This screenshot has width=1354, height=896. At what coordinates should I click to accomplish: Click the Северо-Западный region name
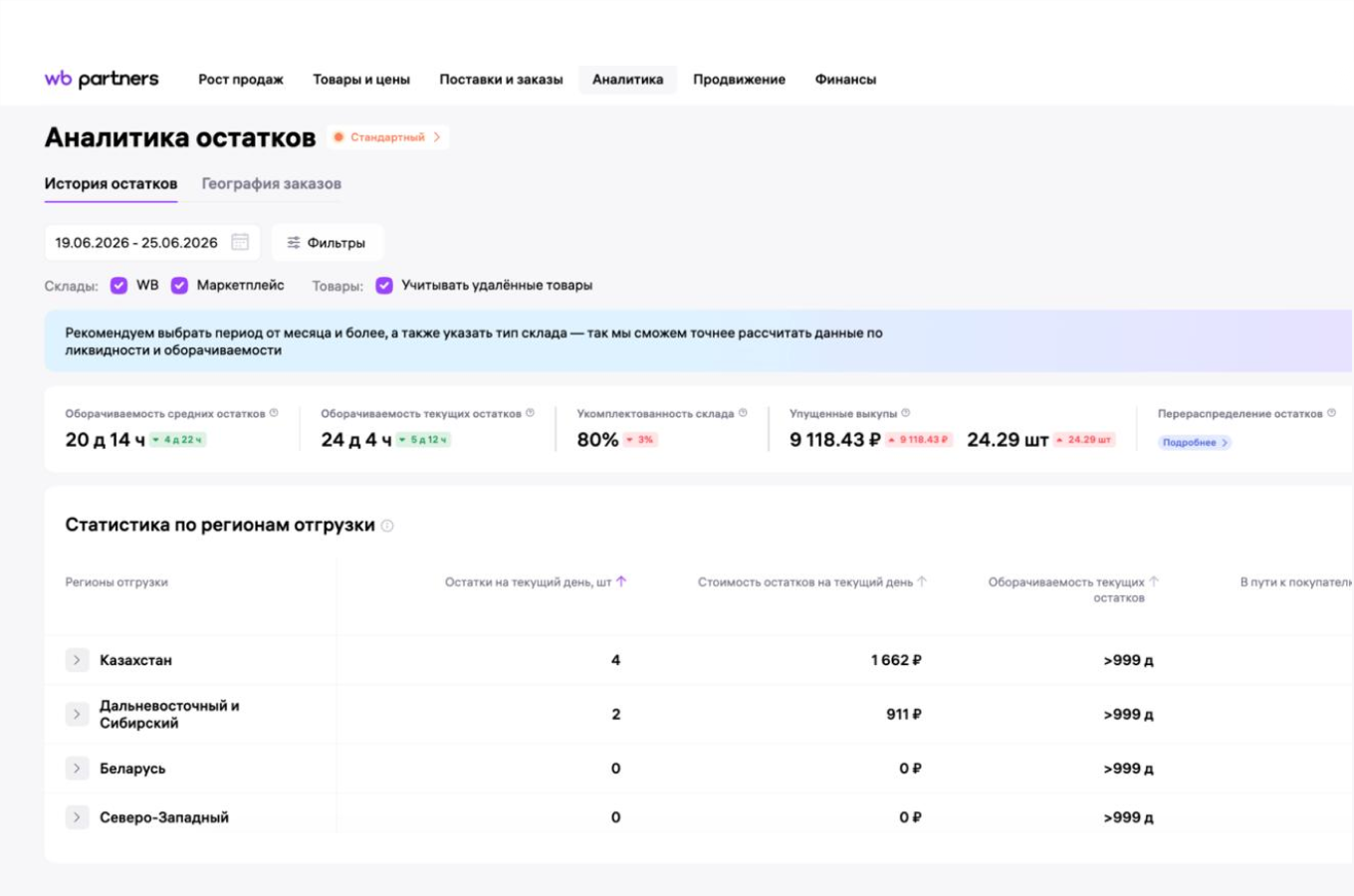click(x=164, y=817)
